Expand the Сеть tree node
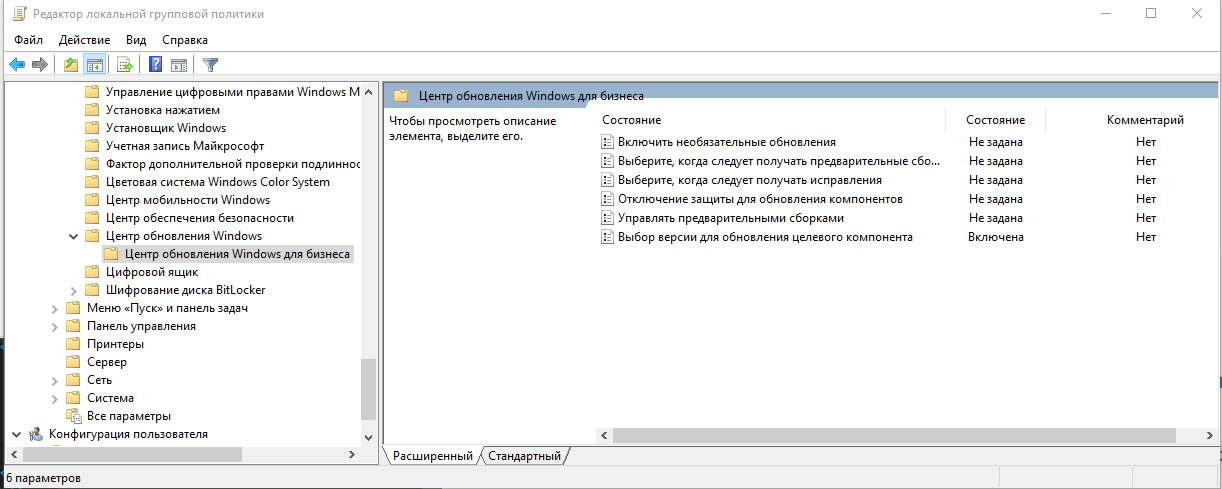The height and width of the screenshot is (489, 1222). coord(54,380)
